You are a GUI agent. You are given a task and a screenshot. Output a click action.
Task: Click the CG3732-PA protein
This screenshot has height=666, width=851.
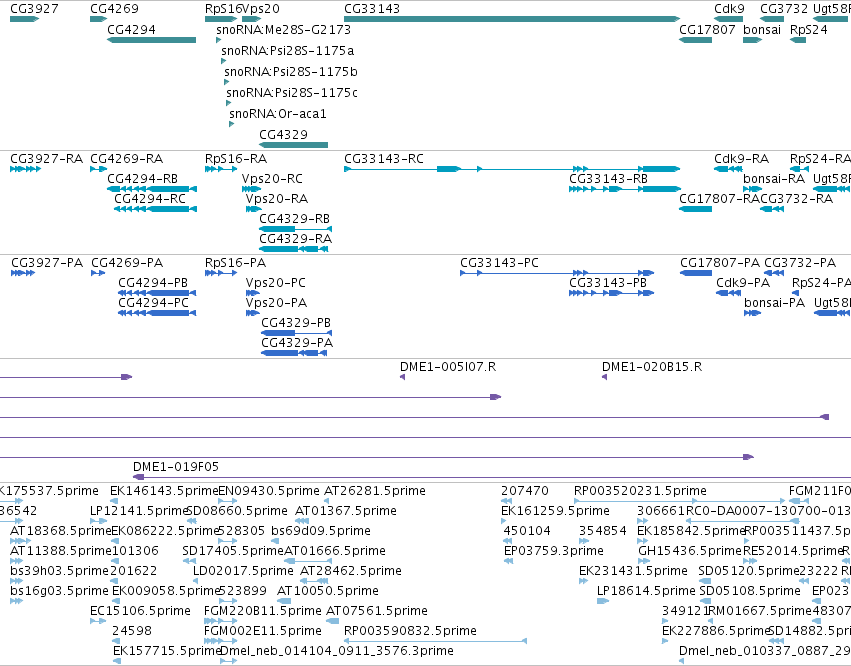coord(774,273)
